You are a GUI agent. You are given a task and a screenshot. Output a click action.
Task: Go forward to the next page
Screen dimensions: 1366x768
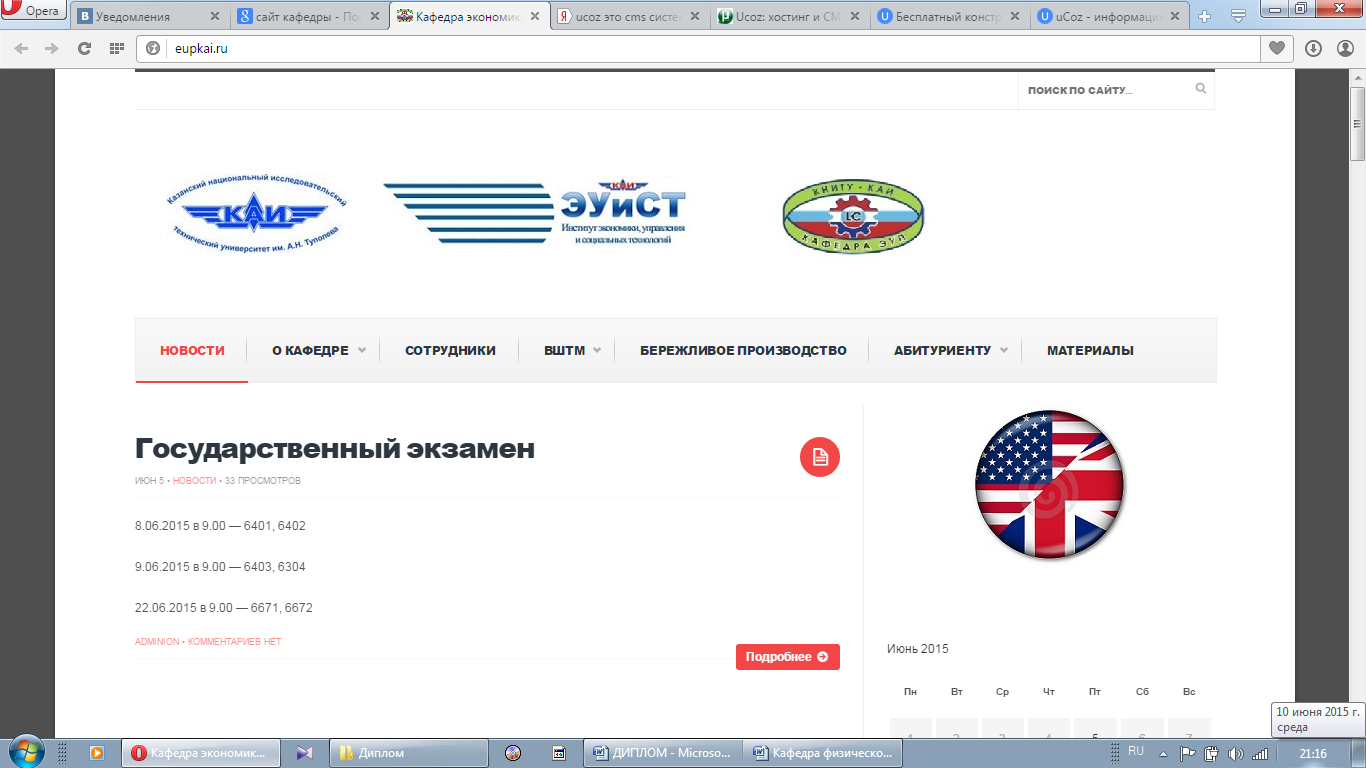(51, 48)
